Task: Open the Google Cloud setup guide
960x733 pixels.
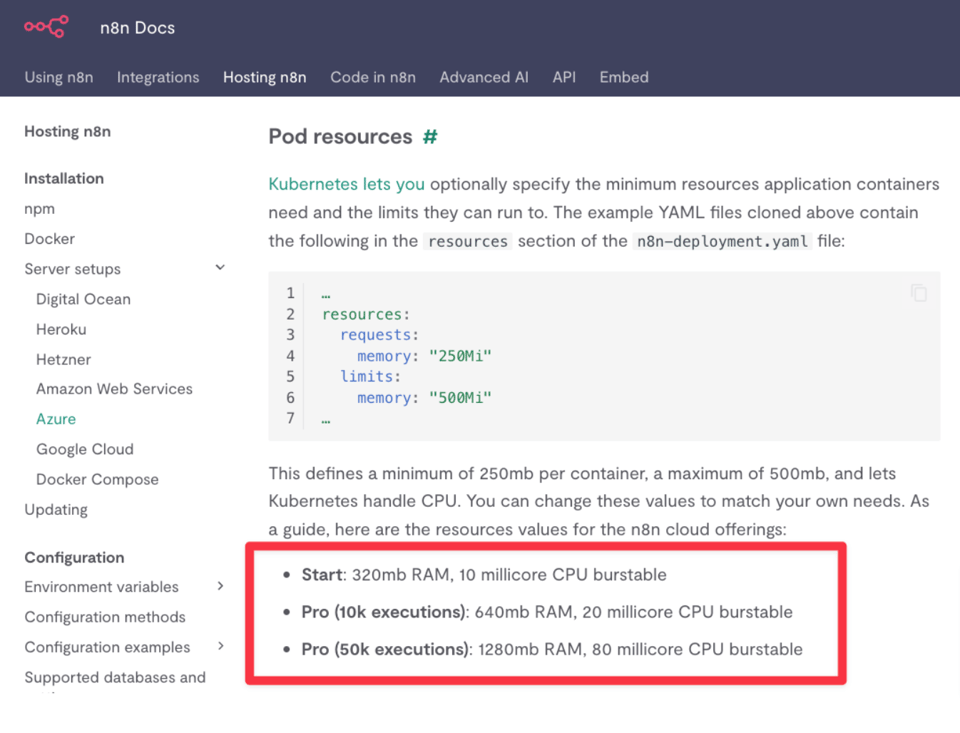Action: (x=85, y=449)
